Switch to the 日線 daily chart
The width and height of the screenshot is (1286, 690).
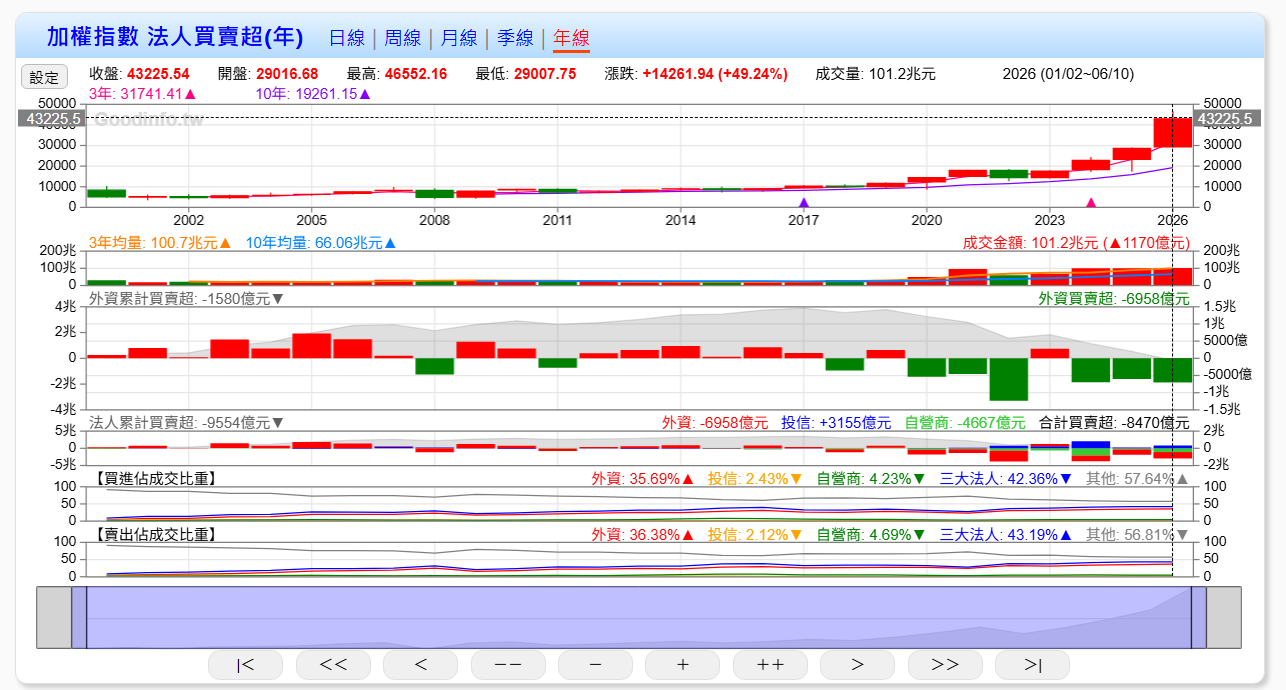(x=347, y=38)
